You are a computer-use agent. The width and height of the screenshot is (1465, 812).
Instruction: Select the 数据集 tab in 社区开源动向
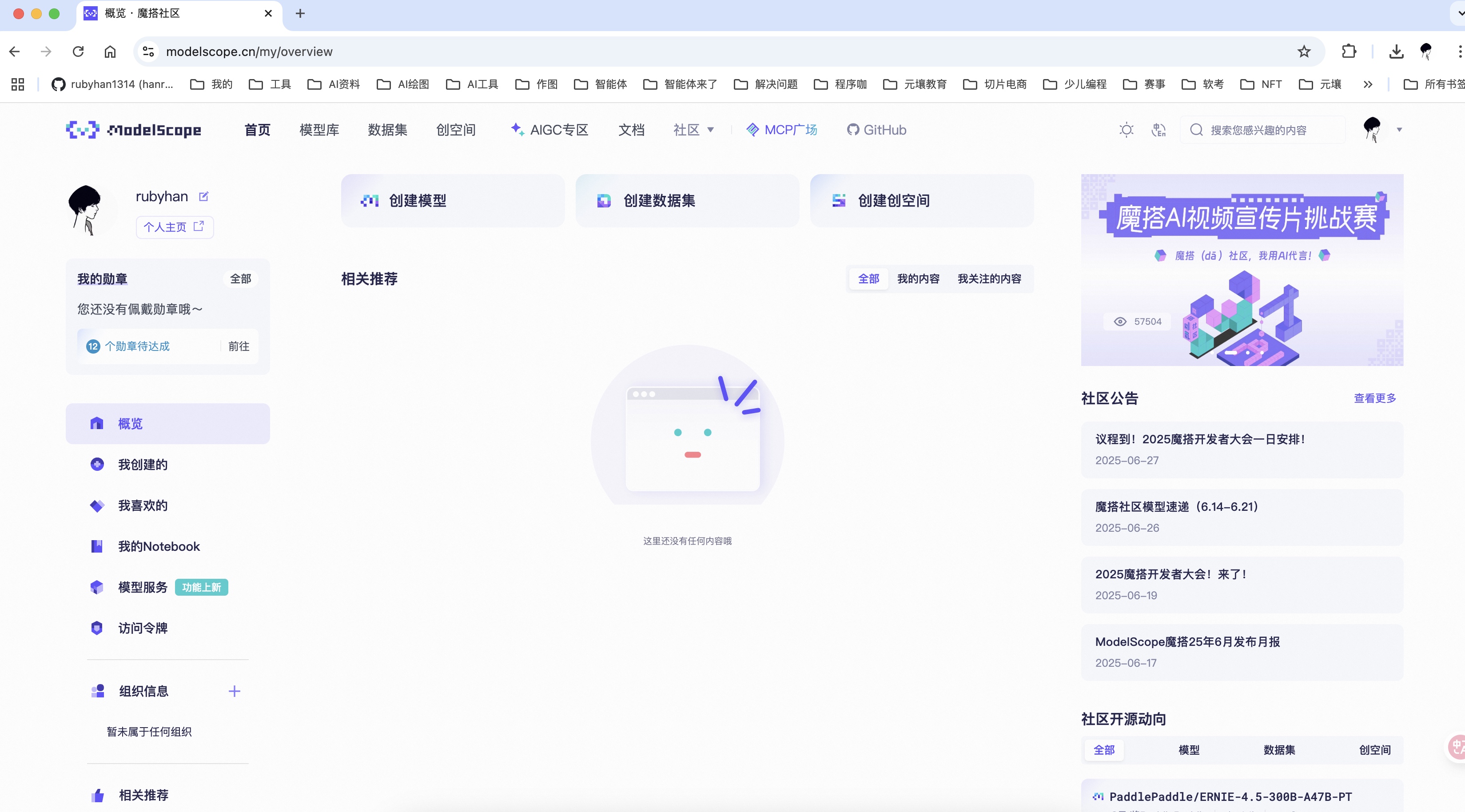(x=1279, y=750)
